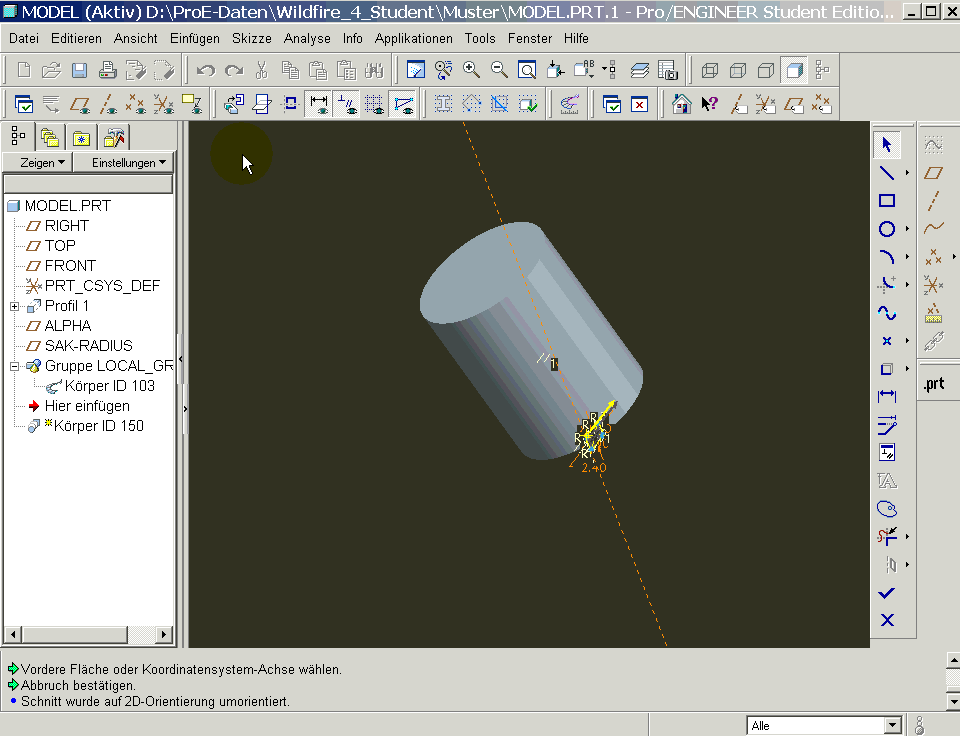
Task: Open the Analyse menu
Action: point(307,39)
